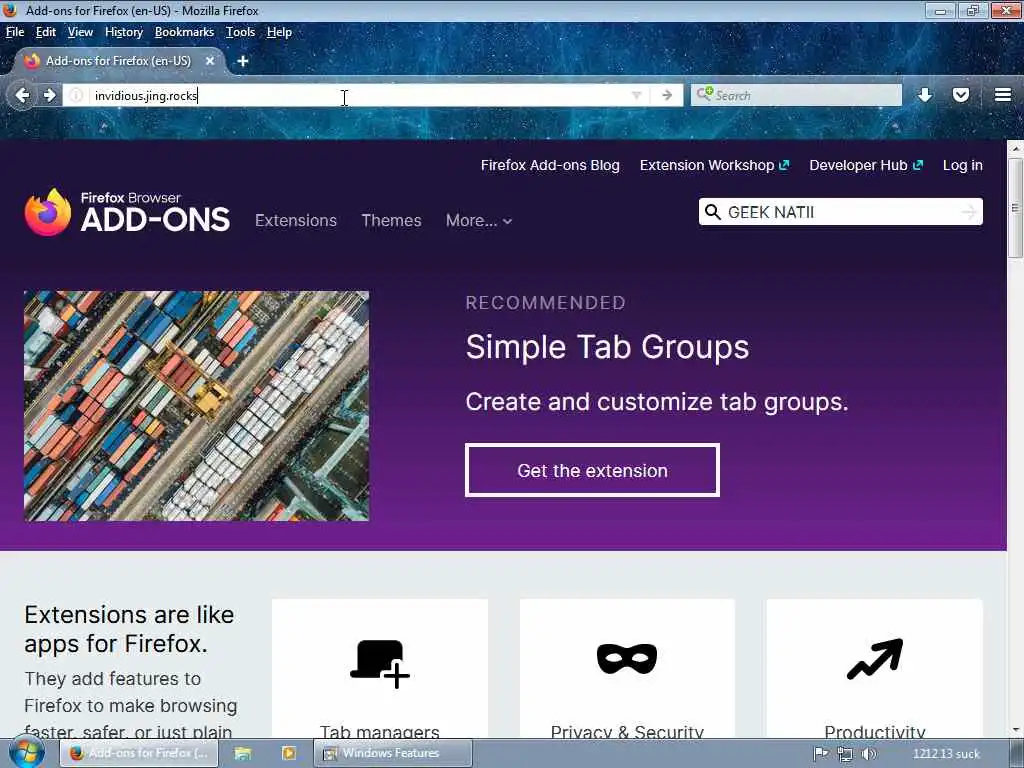Screen dimensions: 1024x768
Task: Click the Firefox taskbar button
Action: coord(138,753)
